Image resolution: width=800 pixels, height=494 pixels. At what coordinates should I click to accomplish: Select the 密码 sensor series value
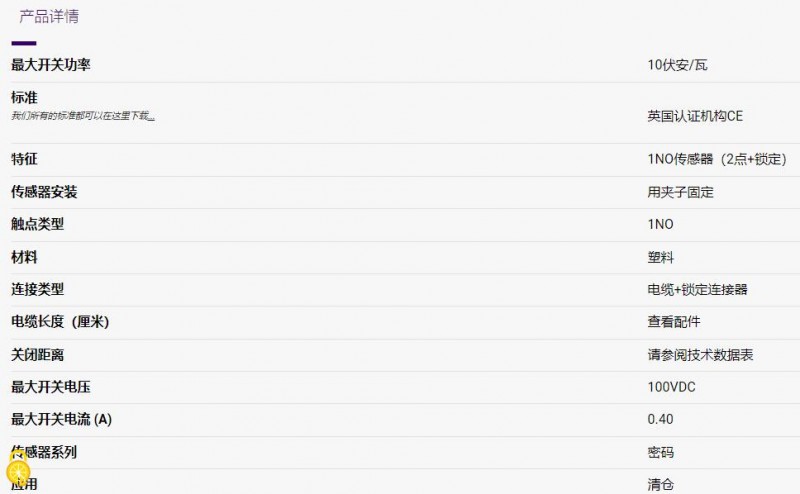(660, 452)
